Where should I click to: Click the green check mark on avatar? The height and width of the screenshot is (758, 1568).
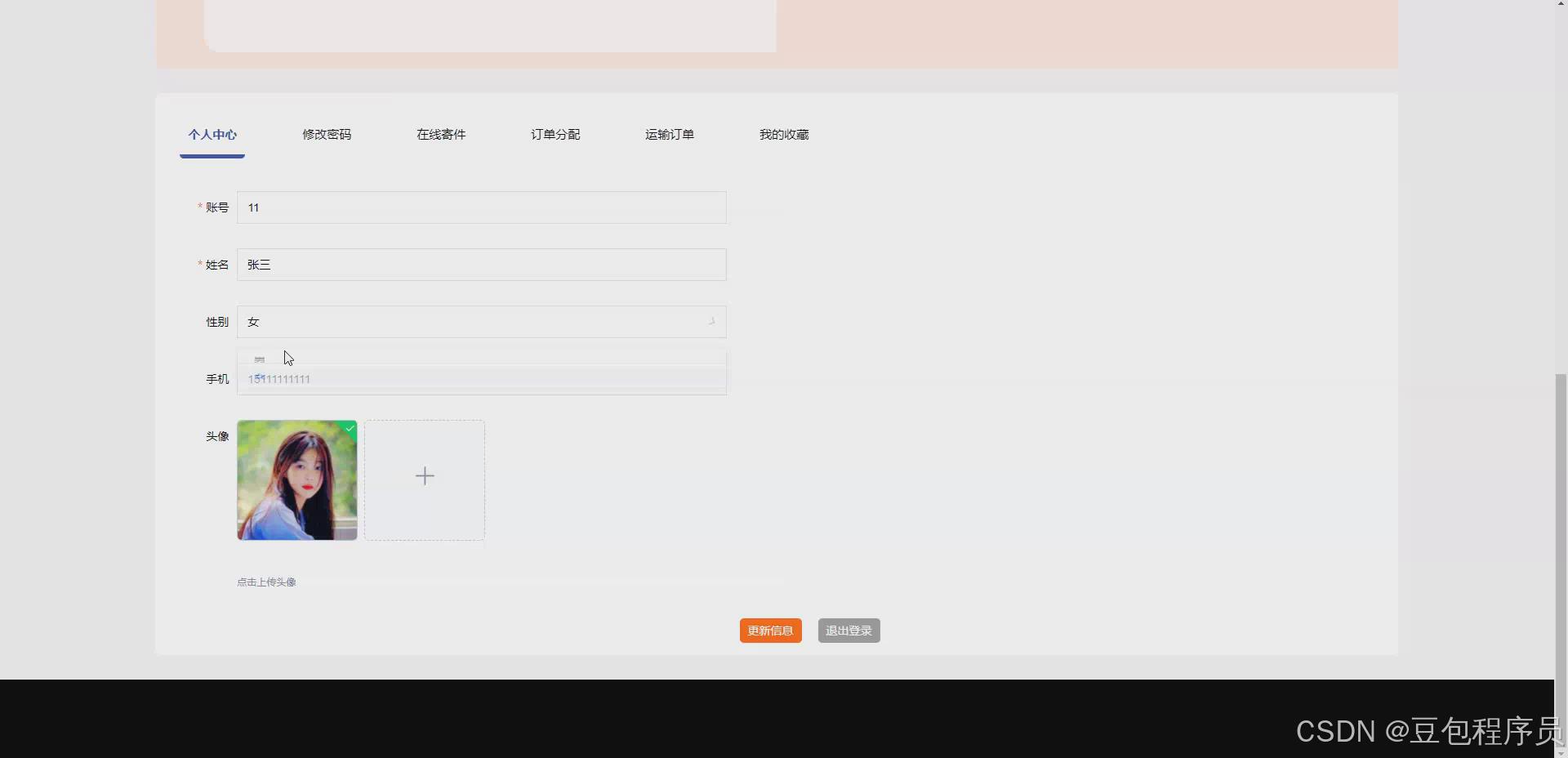point(350,428)
